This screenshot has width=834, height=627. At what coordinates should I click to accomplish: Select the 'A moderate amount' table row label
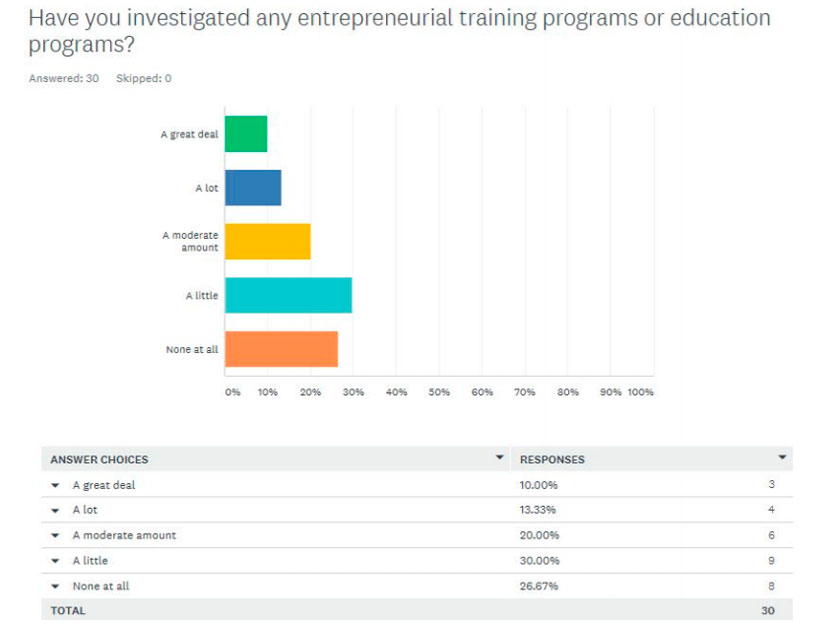click(124, 535)
